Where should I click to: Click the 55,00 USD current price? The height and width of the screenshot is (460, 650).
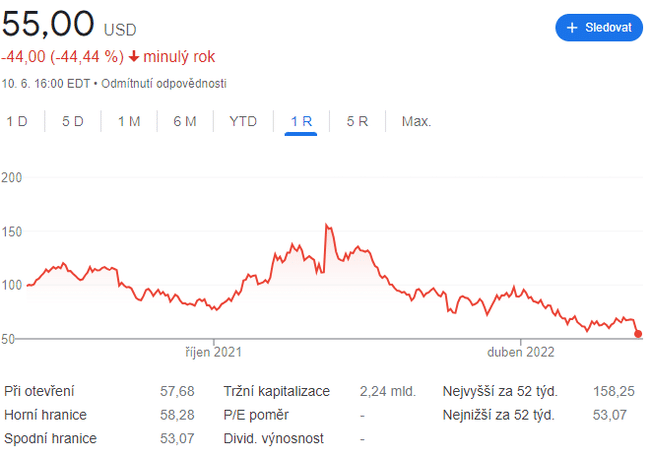click(50, 22)
